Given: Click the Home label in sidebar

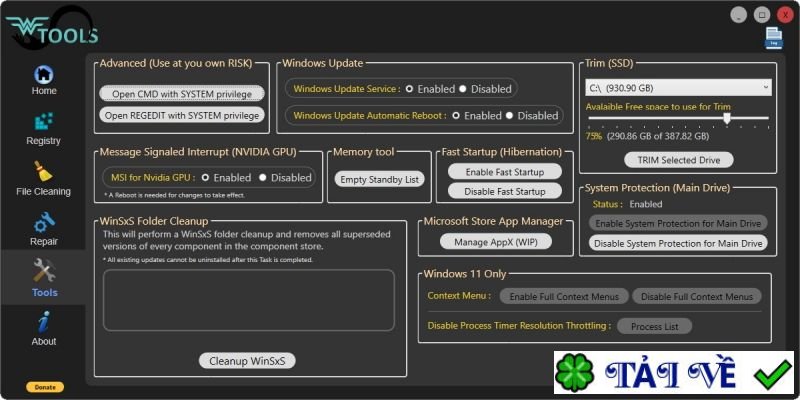Looking at the screenshot, I should [x=44, y=91].
